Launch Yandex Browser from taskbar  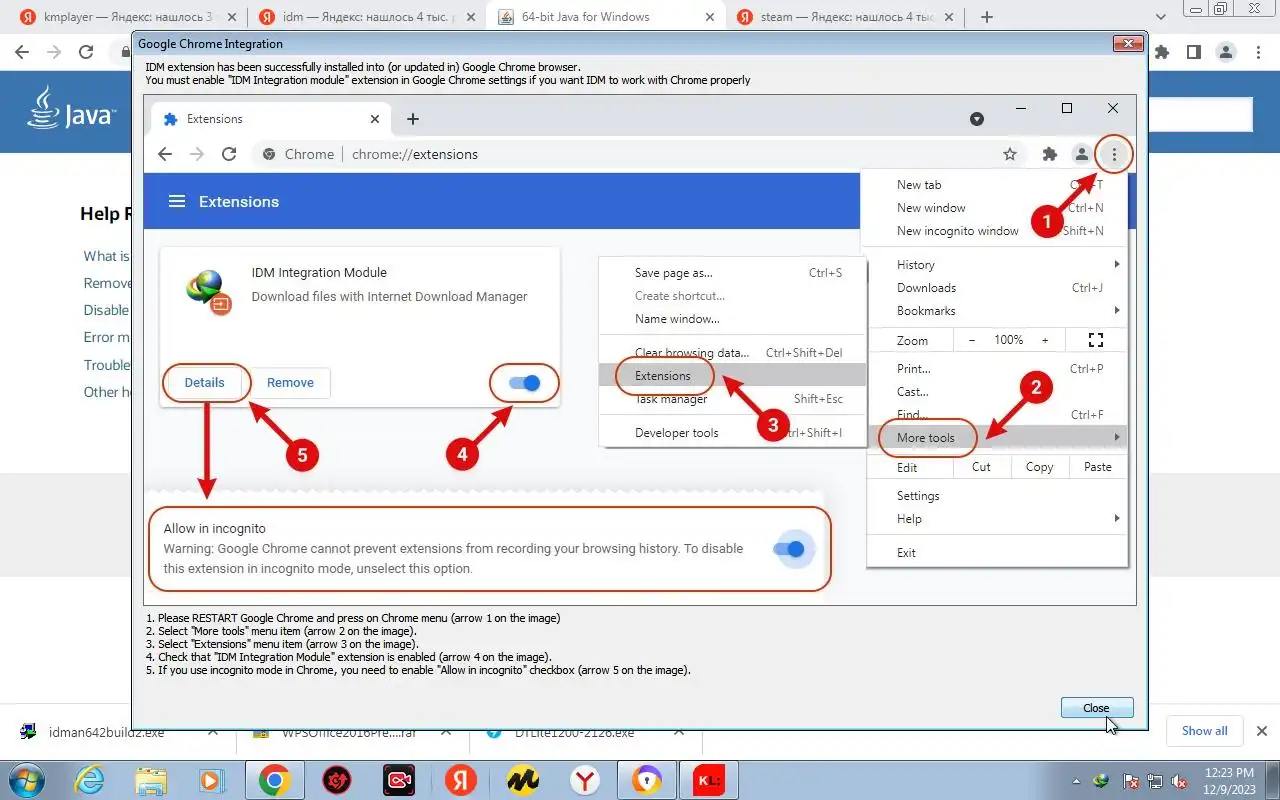pyautogui.click(x=584, y=780)
